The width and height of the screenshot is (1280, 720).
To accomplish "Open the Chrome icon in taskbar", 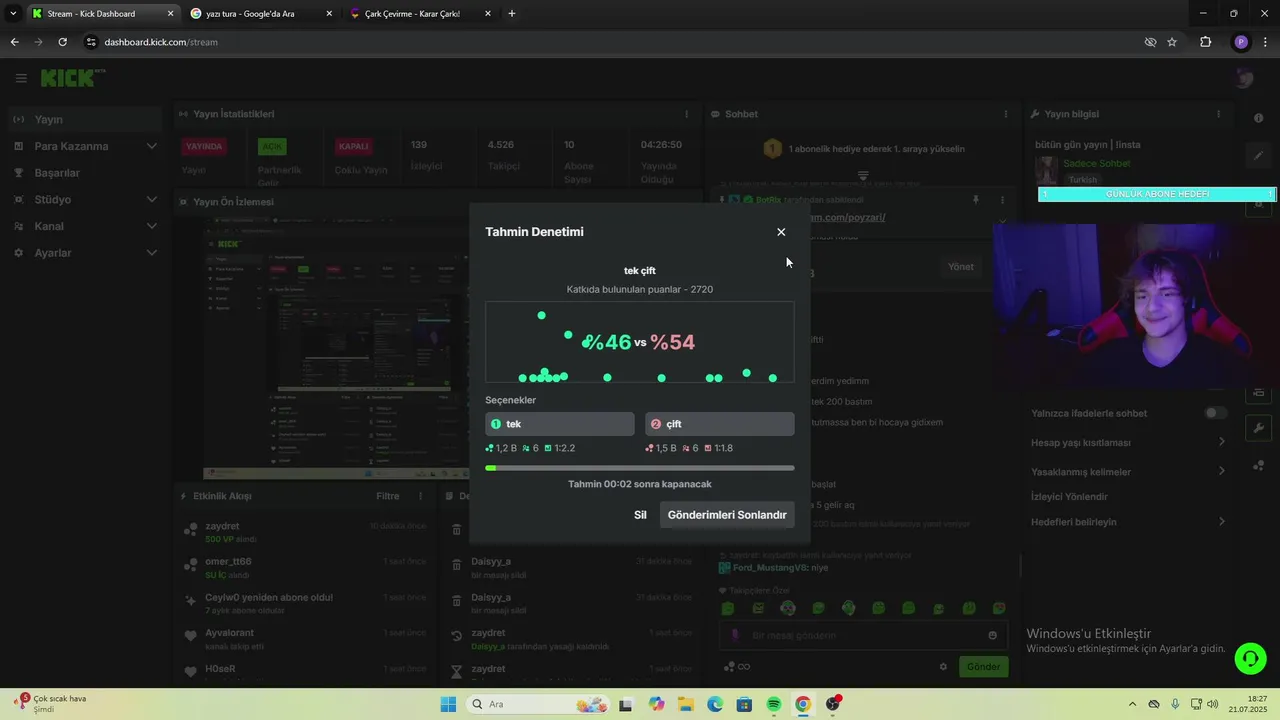I will tap(803, 705).
